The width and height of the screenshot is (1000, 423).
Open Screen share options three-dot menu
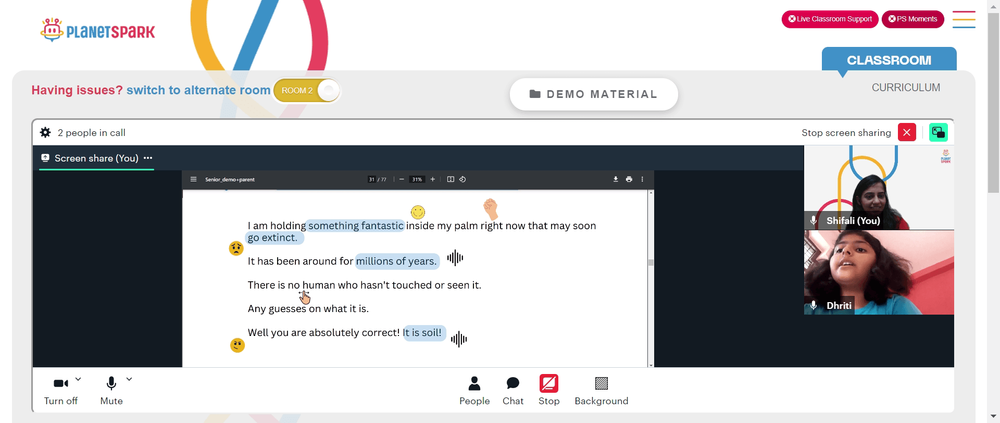click(148, 158)
